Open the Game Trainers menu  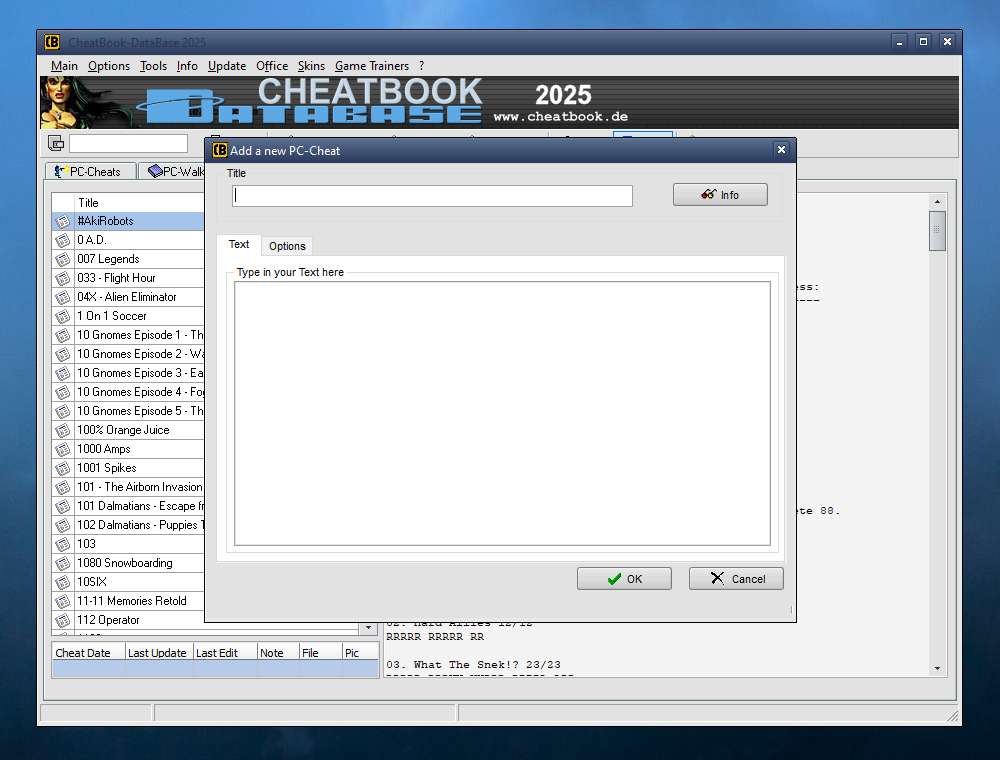[x=372, y=66]
